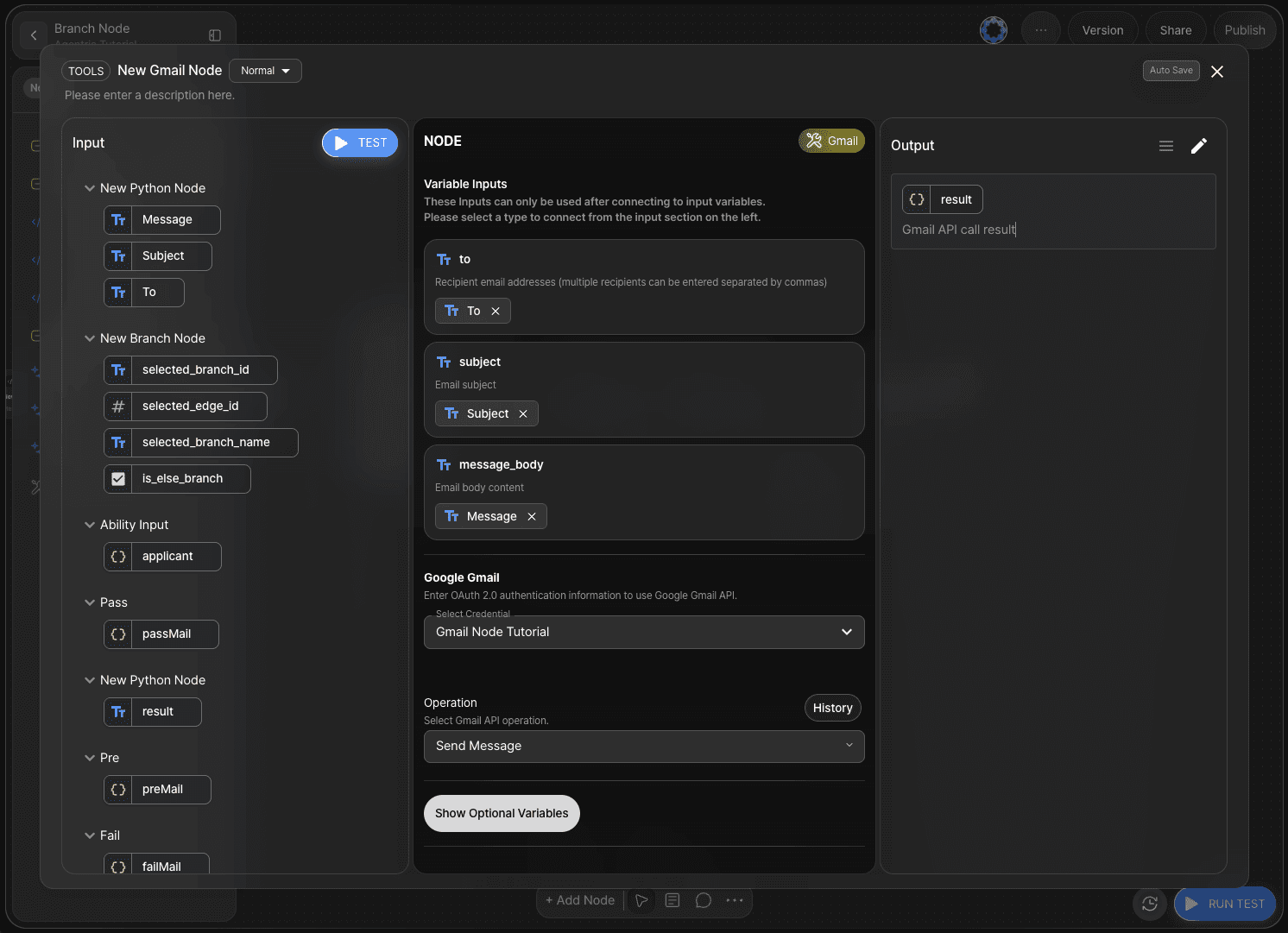Click the TOOLS tag label
The height and width of the screenshot is (933, 1288).
pos(86,72)
